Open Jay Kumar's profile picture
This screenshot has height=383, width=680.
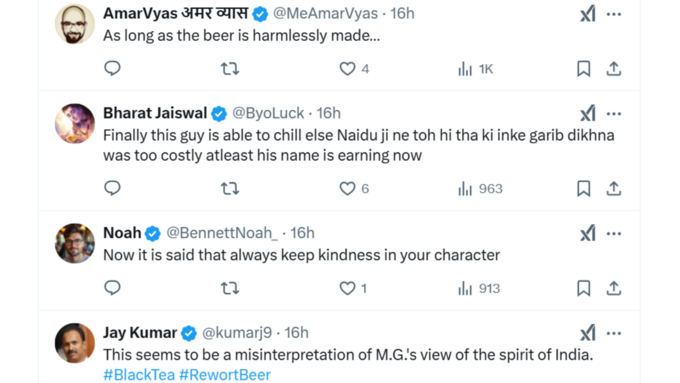click(75, 343)
